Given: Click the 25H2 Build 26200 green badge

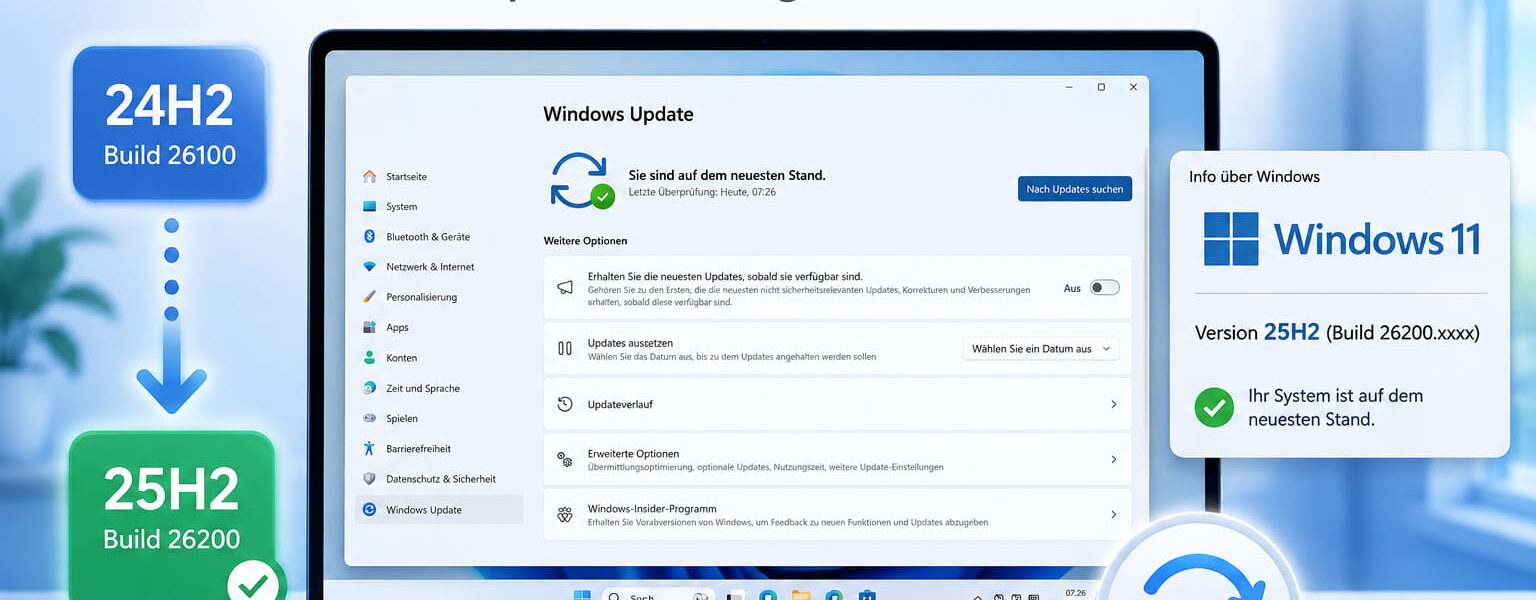Looking at the screenshot, I should point(172,515).
